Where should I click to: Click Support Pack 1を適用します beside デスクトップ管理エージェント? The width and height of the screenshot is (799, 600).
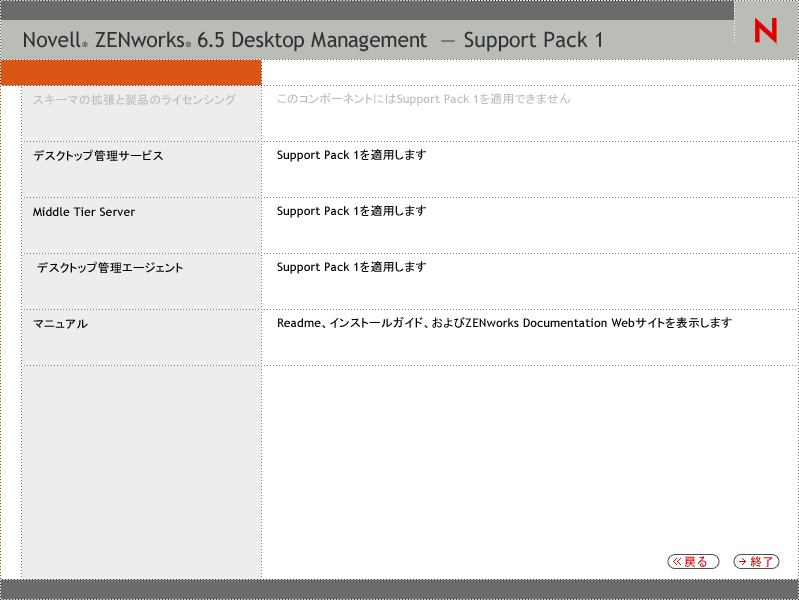tap(352, 267)
